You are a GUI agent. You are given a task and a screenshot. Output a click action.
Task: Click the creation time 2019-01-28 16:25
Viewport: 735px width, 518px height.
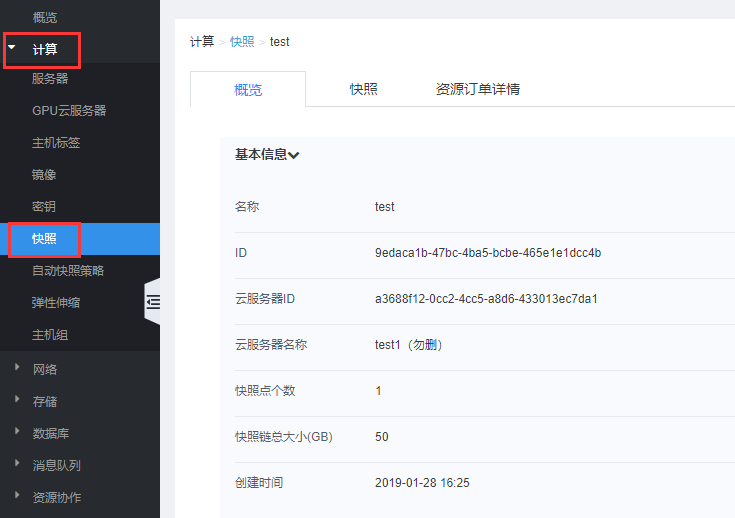pos(422,482)
